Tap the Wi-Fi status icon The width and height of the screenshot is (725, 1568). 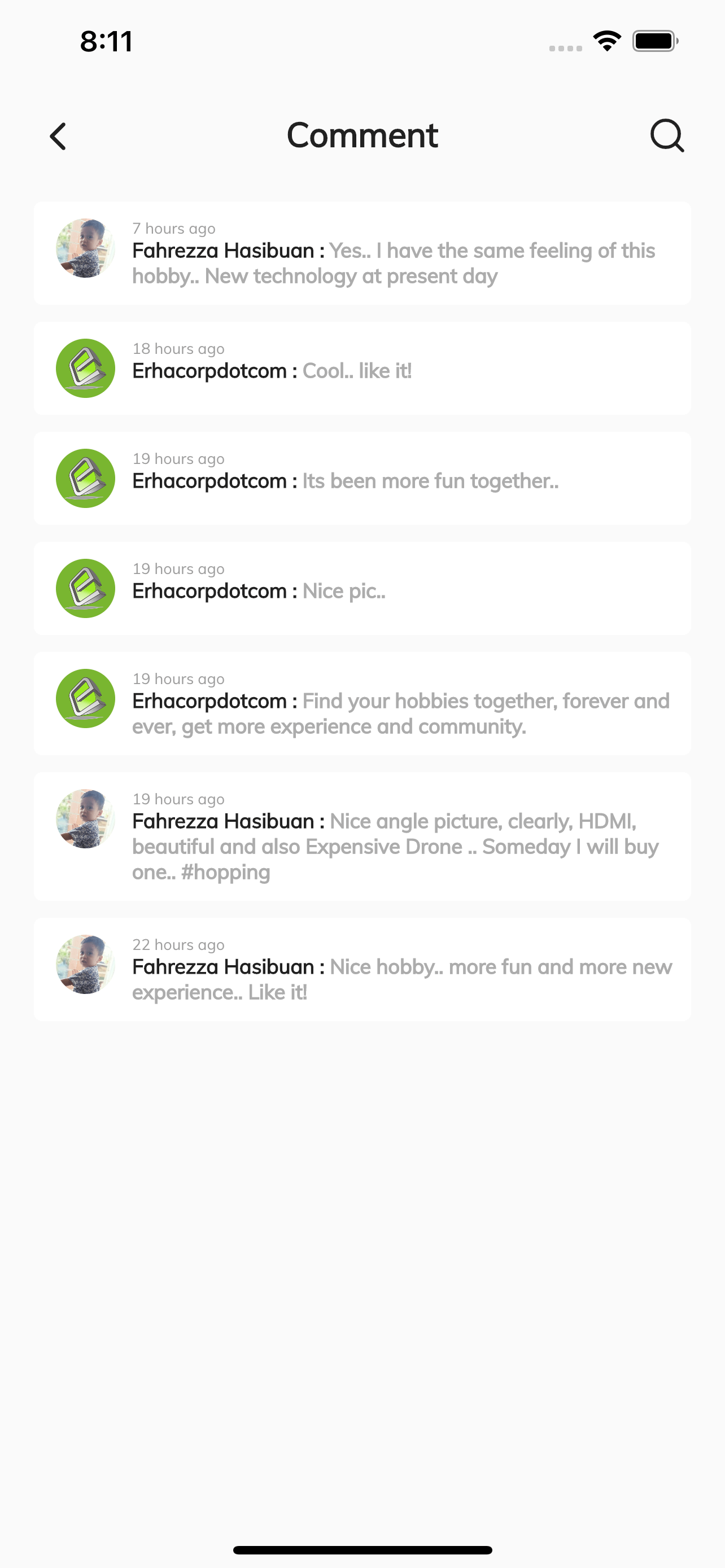click(x=607, y=41)
